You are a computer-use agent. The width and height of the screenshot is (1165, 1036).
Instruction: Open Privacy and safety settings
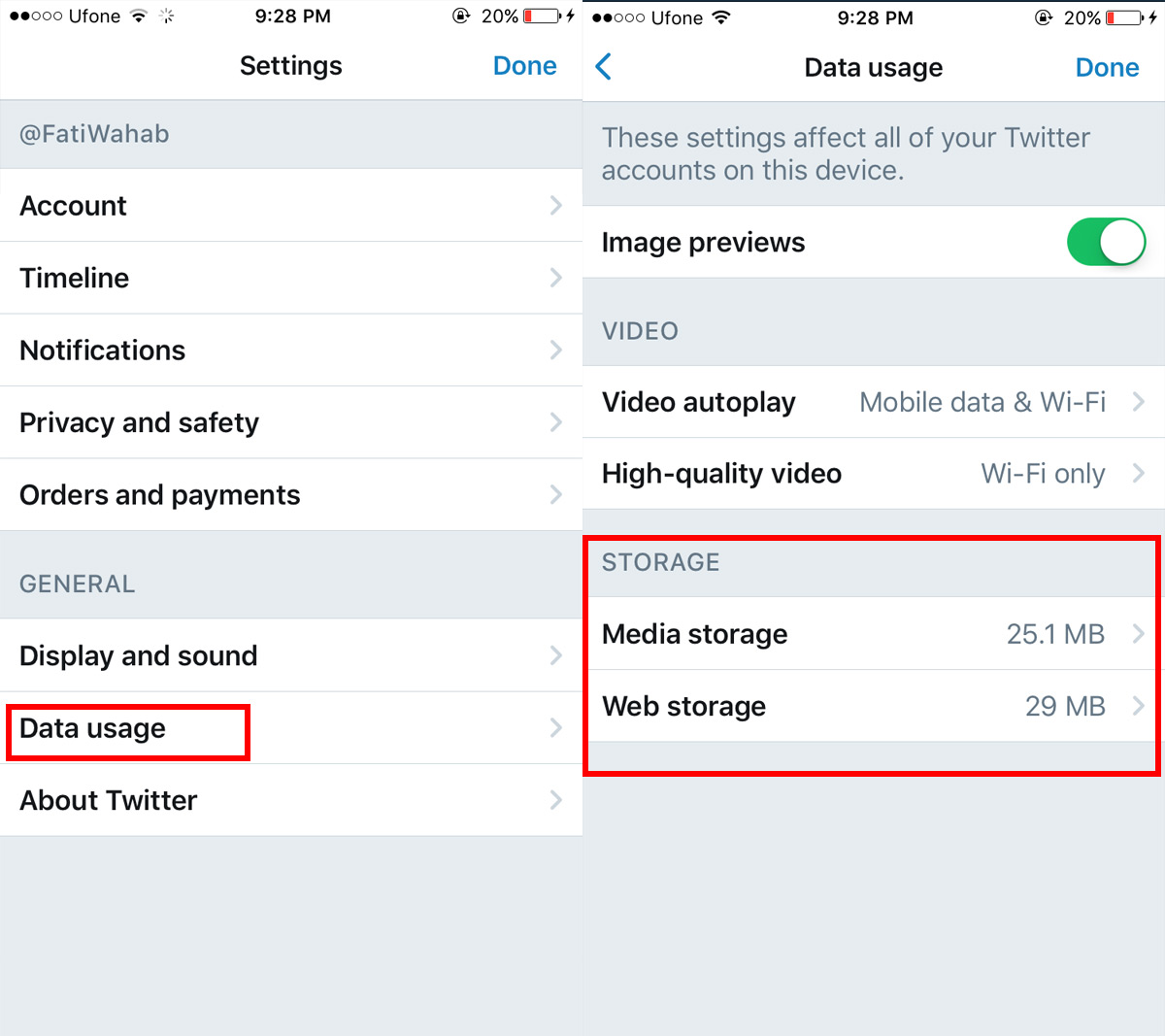pos(139,422)
